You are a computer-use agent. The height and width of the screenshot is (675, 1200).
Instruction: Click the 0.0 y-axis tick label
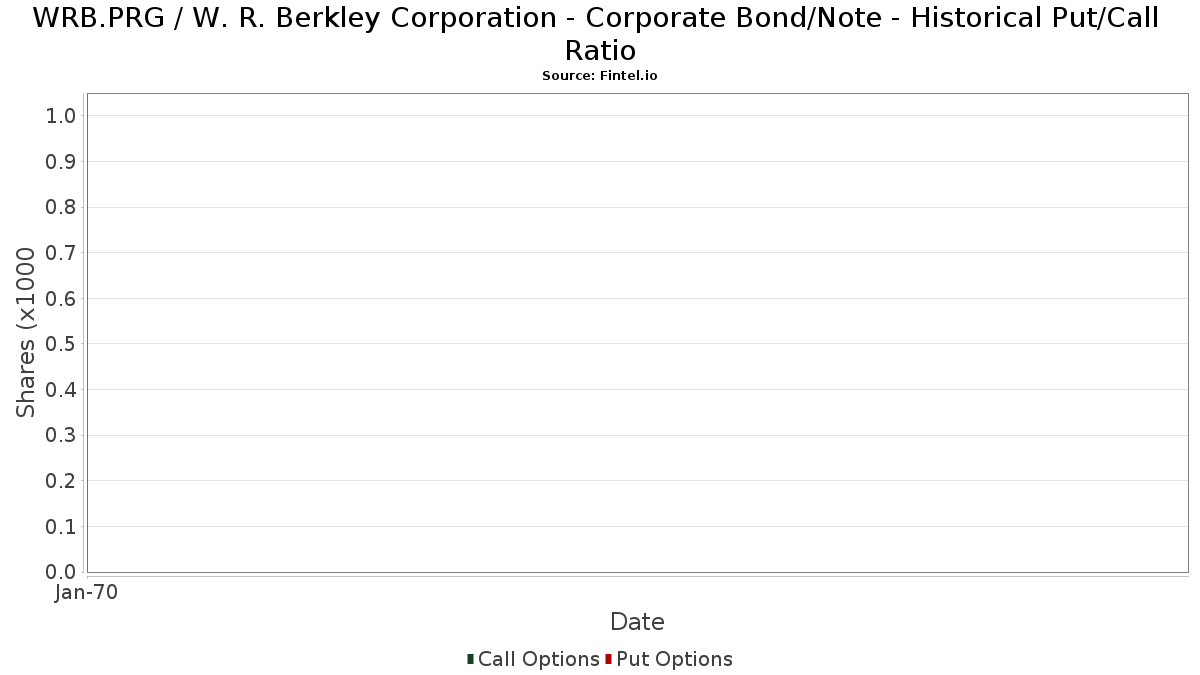click(61, 572)
